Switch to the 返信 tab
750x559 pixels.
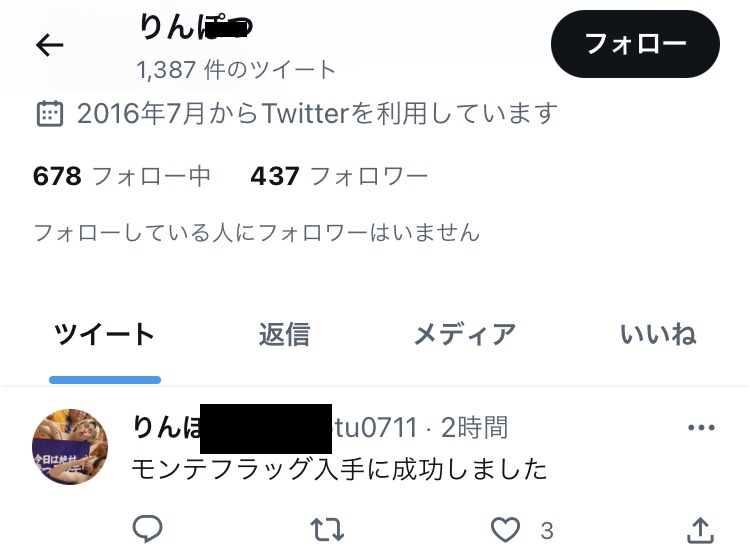pos(285,334)
